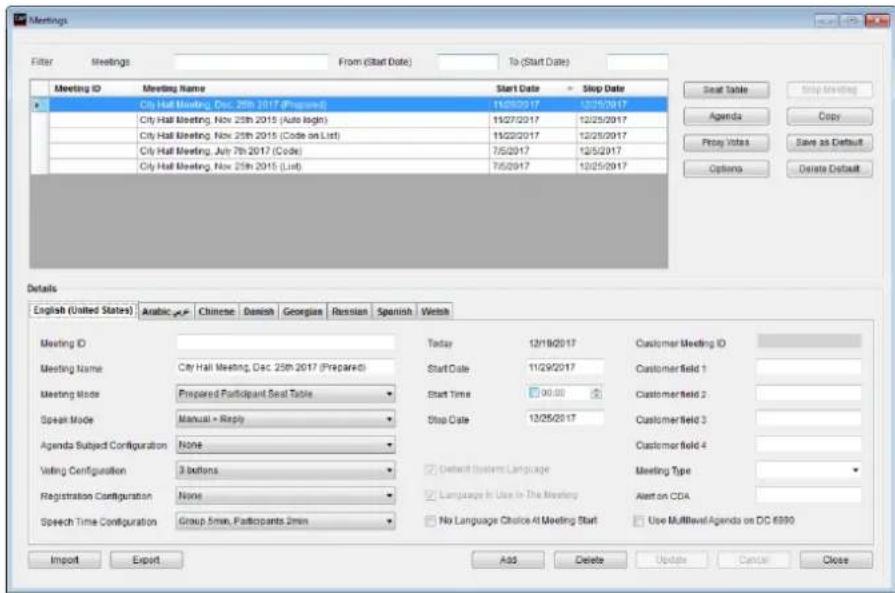Screen dimensions: 895x593
Task: Click the Import button
Action: click(64, 560)
